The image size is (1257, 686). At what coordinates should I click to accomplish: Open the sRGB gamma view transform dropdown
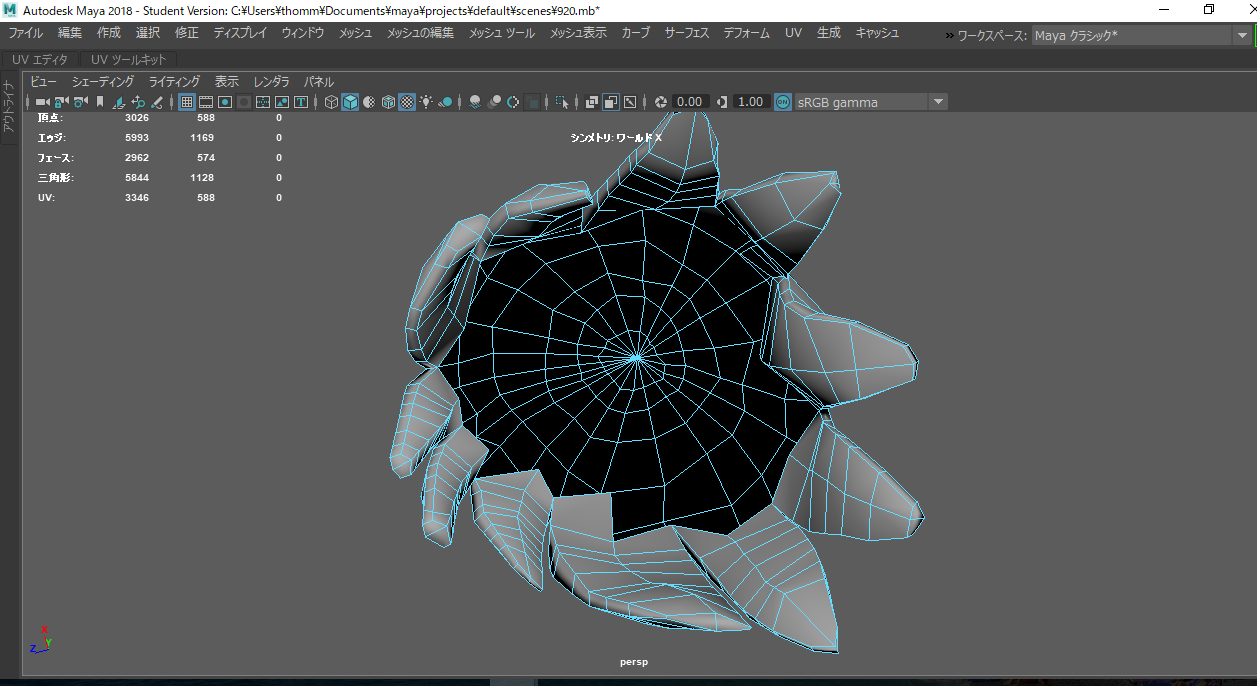click(872, 102)
